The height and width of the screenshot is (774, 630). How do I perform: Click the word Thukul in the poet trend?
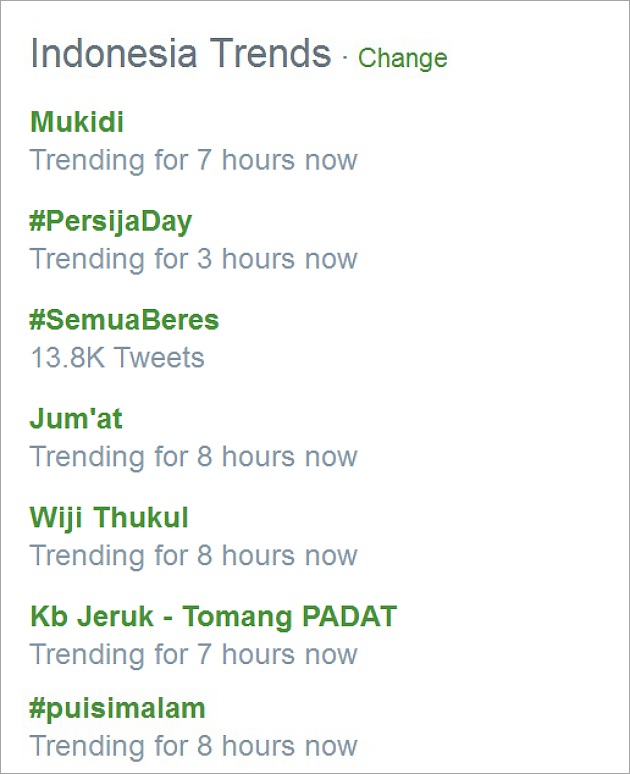[141, 518]
